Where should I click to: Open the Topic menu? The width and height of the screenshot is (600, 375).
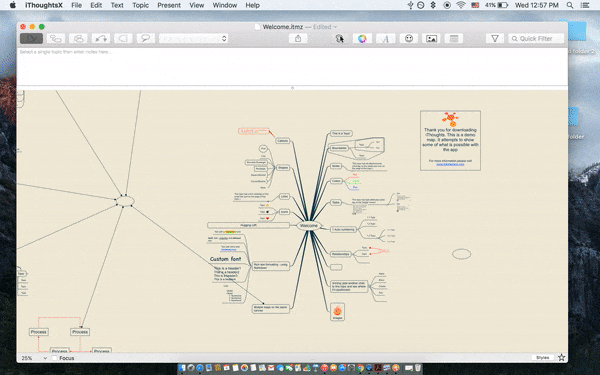point(140,5)
